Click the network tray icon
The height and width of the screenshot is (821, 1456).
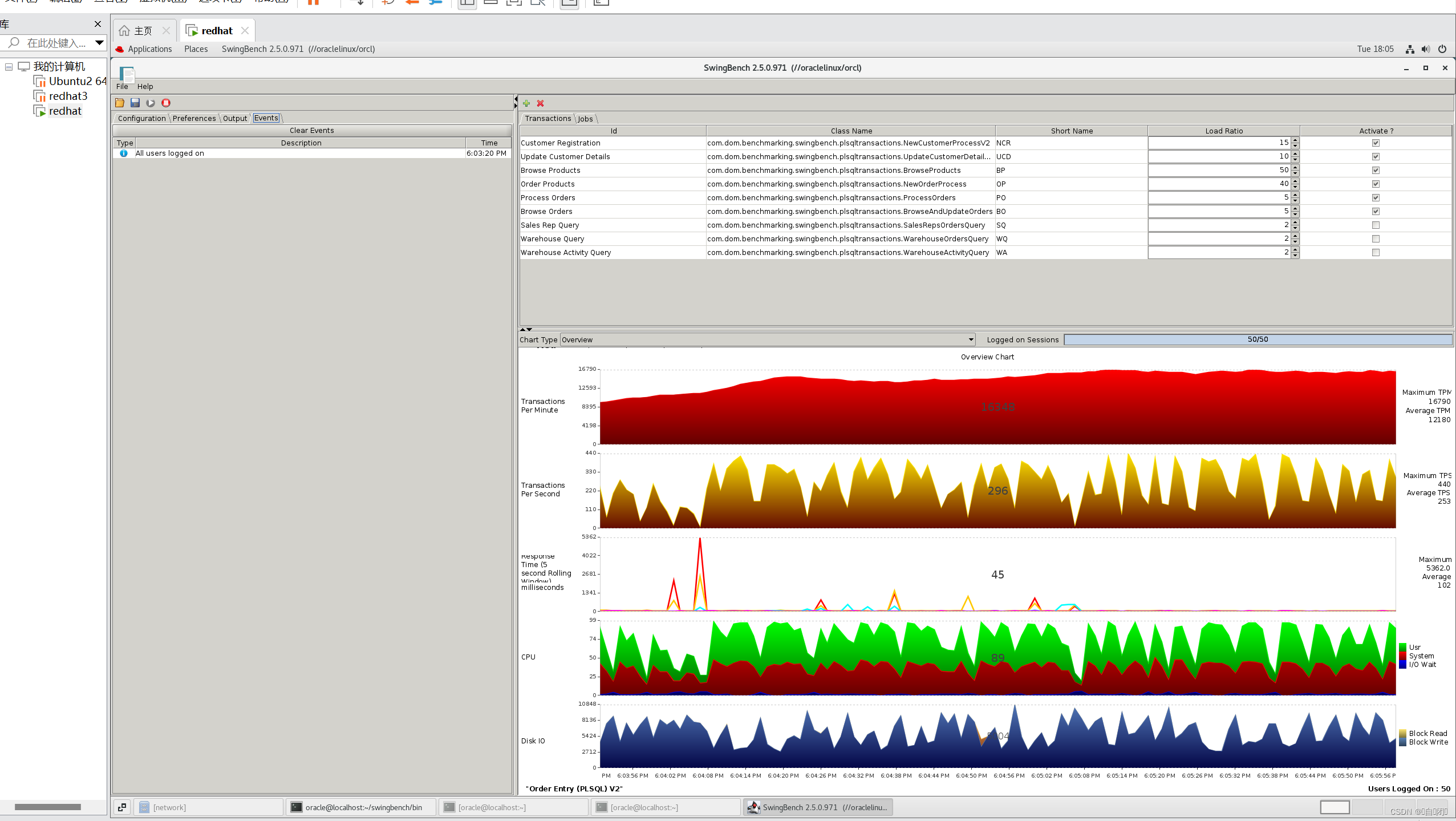pos(1410,49)
